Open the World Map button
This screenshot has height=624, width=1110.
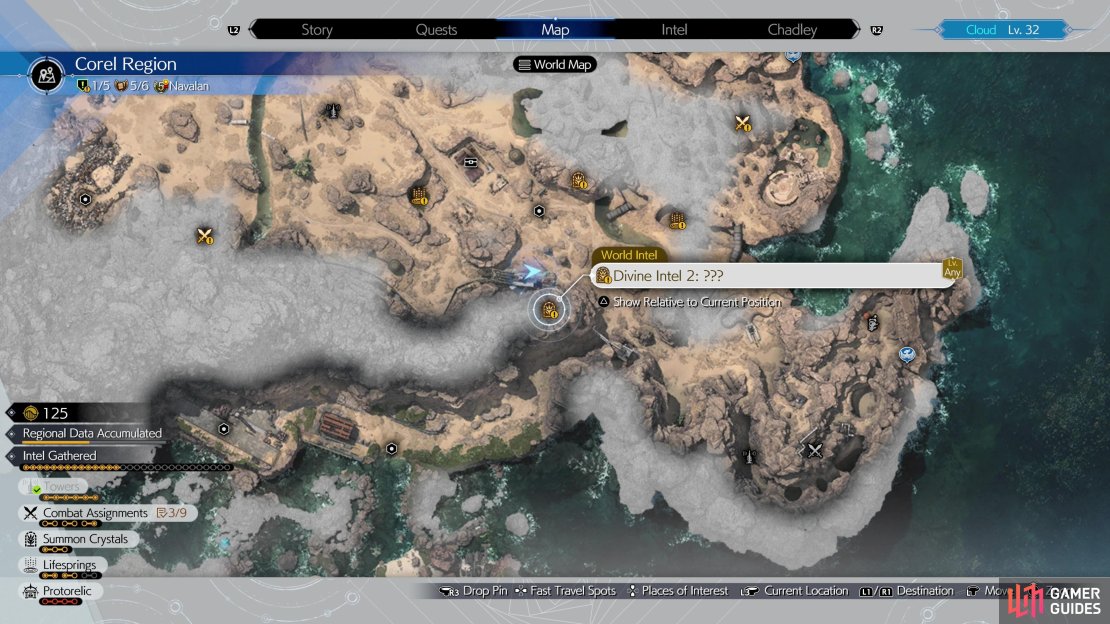pos(555,64)
